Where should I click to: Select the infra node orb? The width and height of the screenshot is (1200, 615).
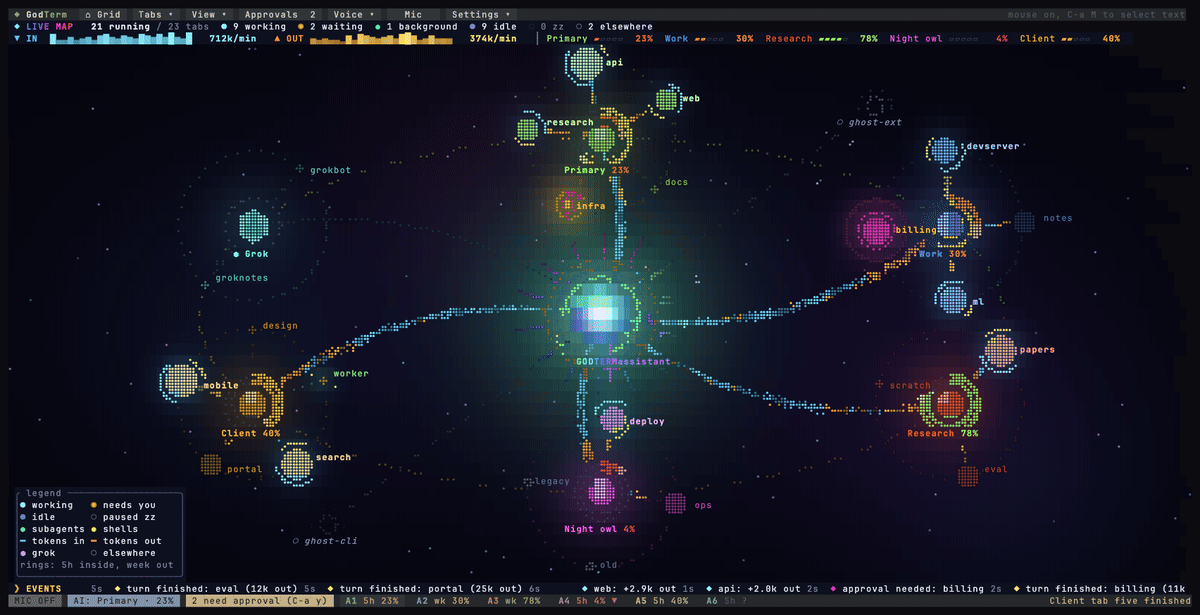tap(566, 206)
